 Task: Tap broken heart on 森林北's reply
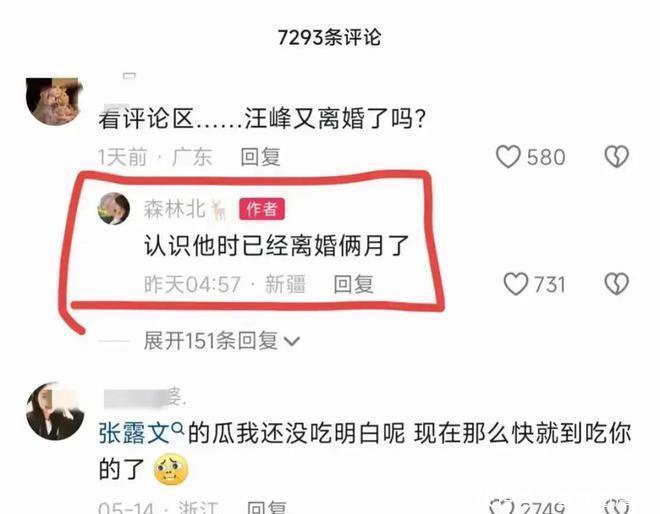pos(617,284)
